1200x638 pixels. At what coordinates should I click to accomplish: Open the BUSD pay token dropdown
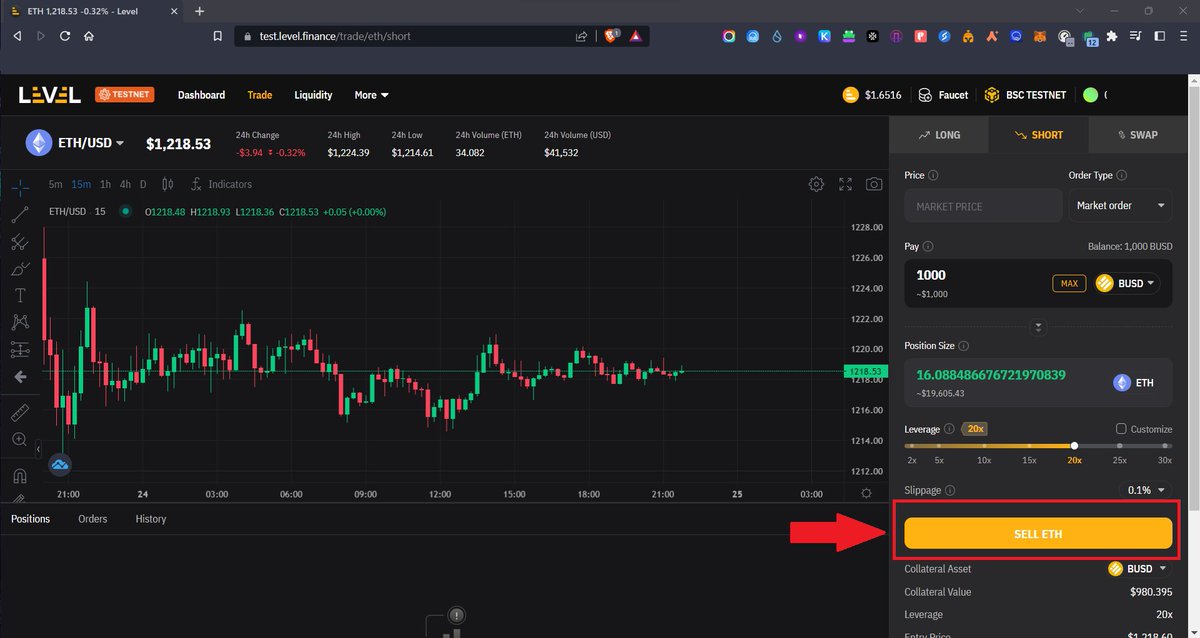point(1126,283)
